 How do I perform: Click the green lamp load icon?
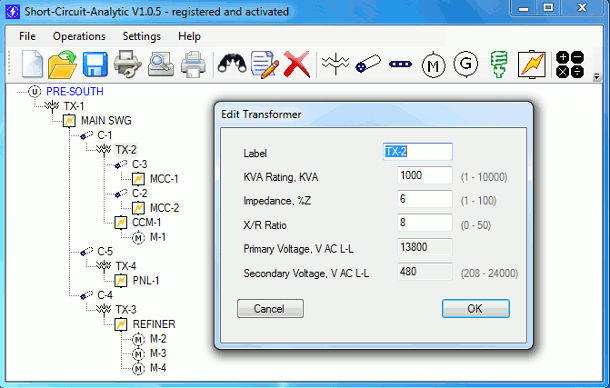coord(499,64)
